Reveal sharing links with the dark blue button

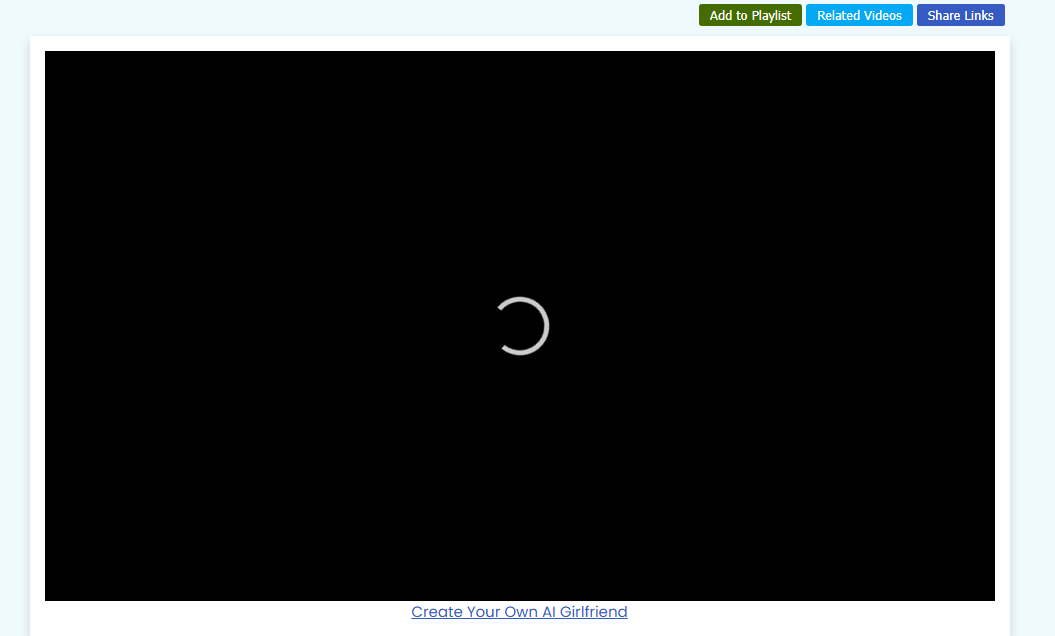click(960, 15)
